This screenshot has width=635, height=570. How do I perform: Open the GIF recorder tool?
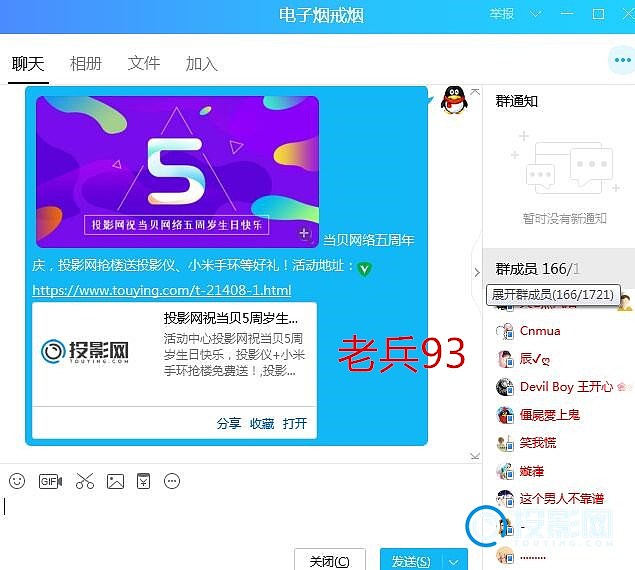click(50, 481)
